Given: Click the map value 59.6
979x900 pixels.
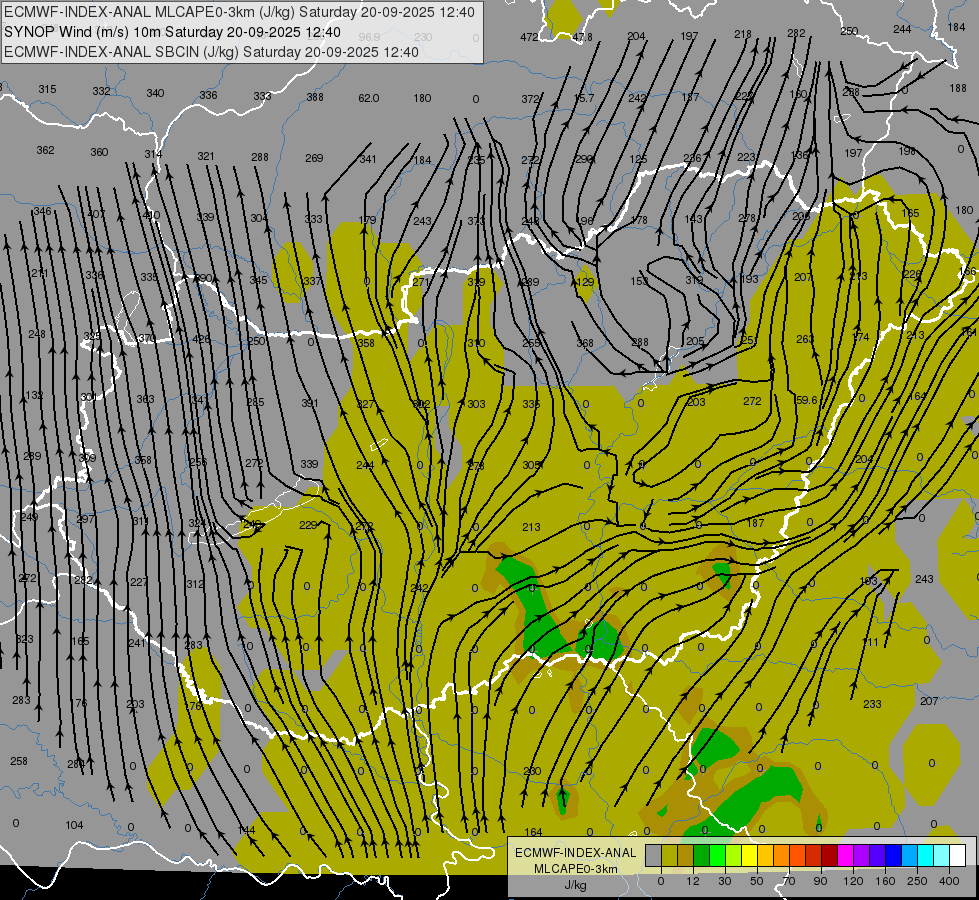Looking at the screenshot, I should tap(807, 400).
